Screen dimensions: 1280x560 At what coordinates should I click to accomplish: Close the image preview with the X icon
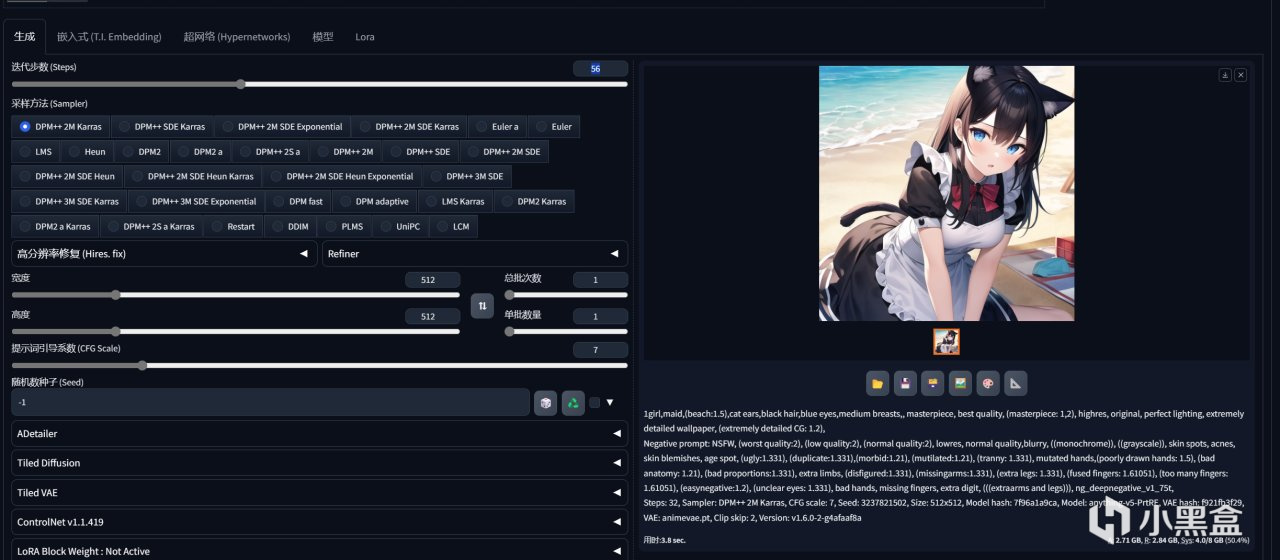tap(1241, 75)
